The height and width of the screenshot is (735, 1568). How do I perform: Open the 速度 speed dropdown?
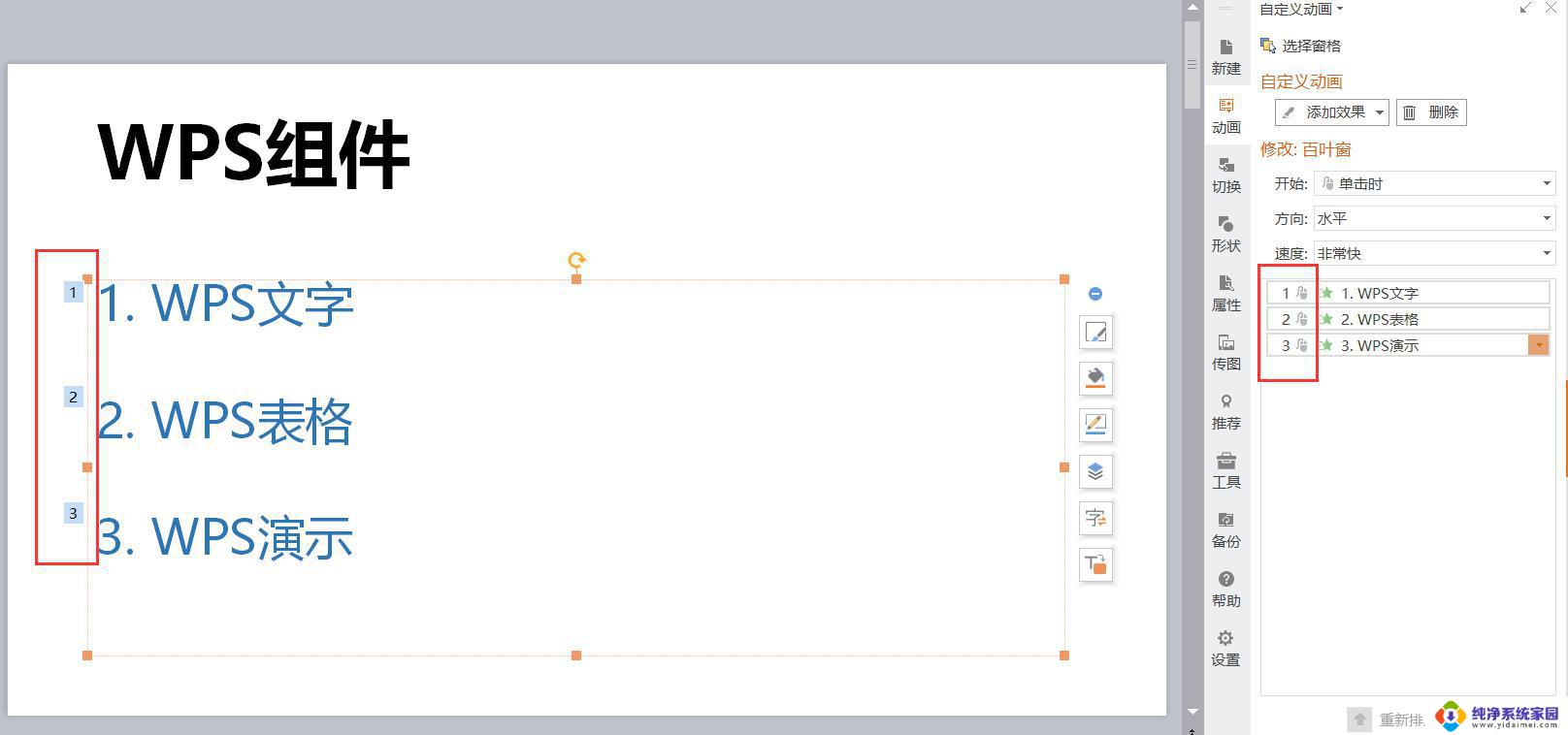click(x=1435, y=253)
